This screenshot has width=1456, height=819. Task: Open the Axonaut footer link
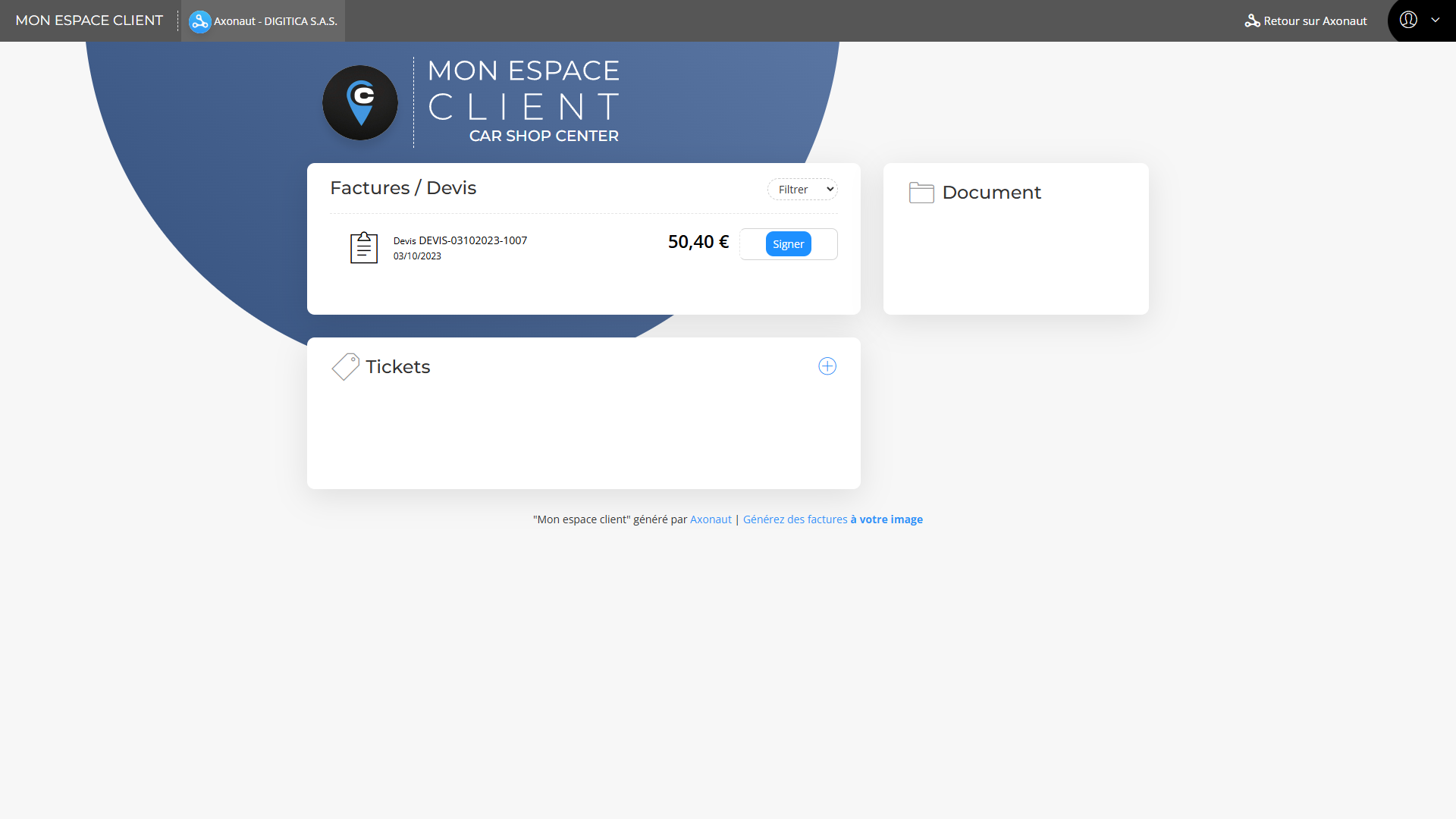[x=711, y=519]
